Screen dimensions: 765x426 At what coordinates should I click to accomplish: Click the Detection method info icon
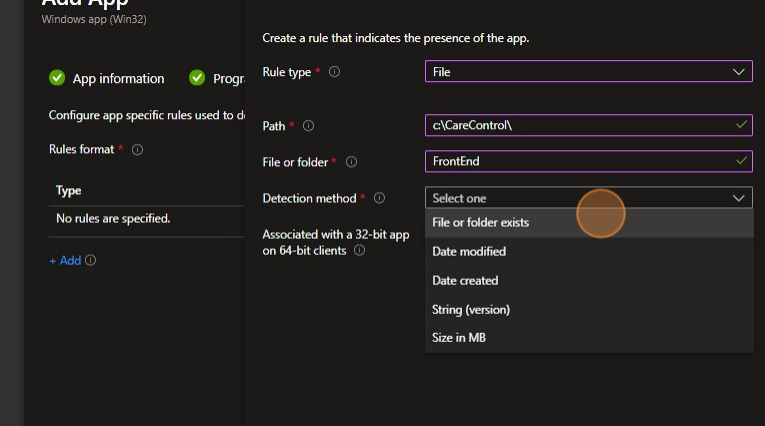(379, 198)
